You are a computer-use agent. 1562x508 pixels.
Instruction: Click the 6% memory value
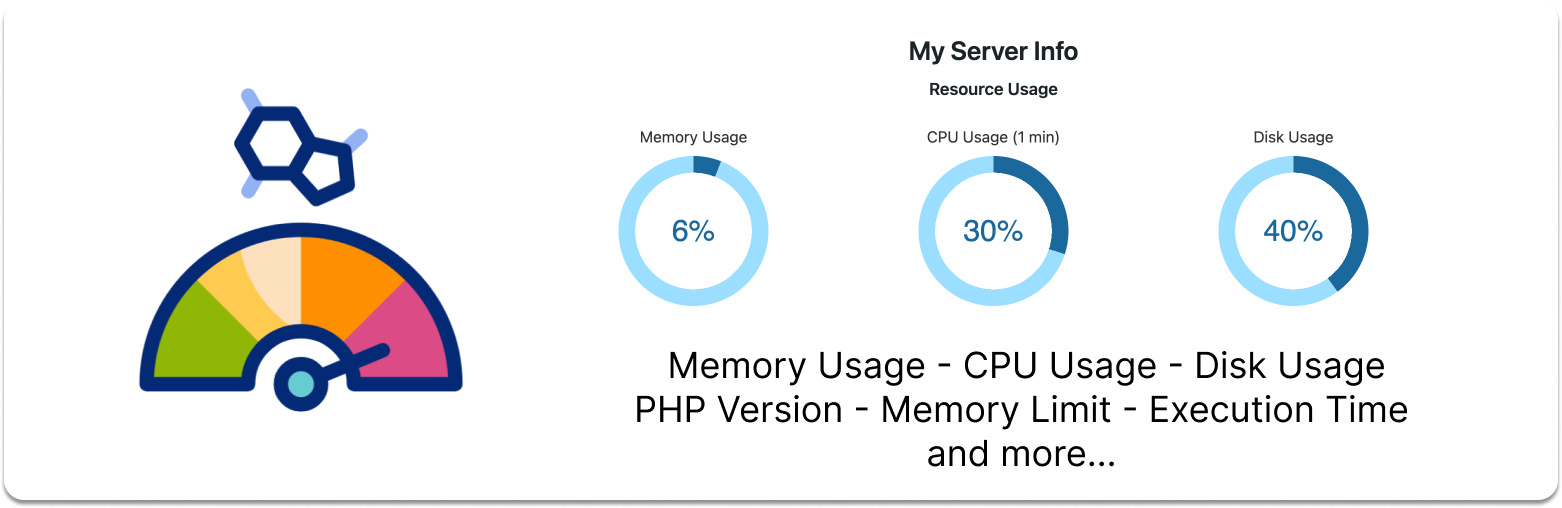693,231
